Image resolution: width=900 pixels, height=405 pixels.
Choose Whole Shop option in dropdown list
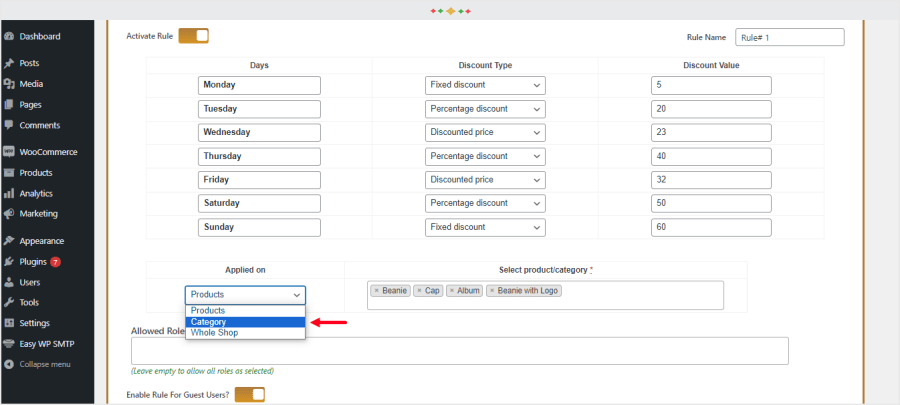[245, 333]
